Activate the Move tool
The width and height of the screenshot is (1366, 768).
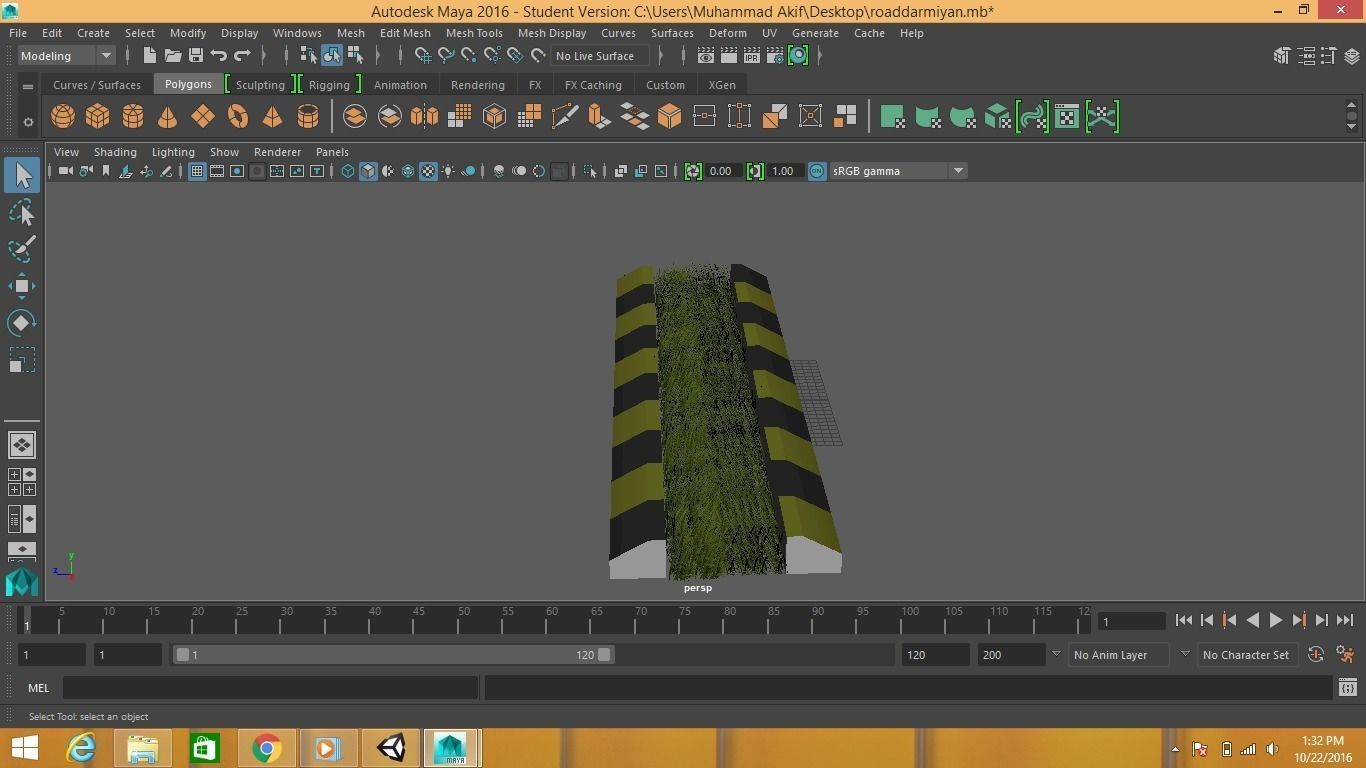22,286
